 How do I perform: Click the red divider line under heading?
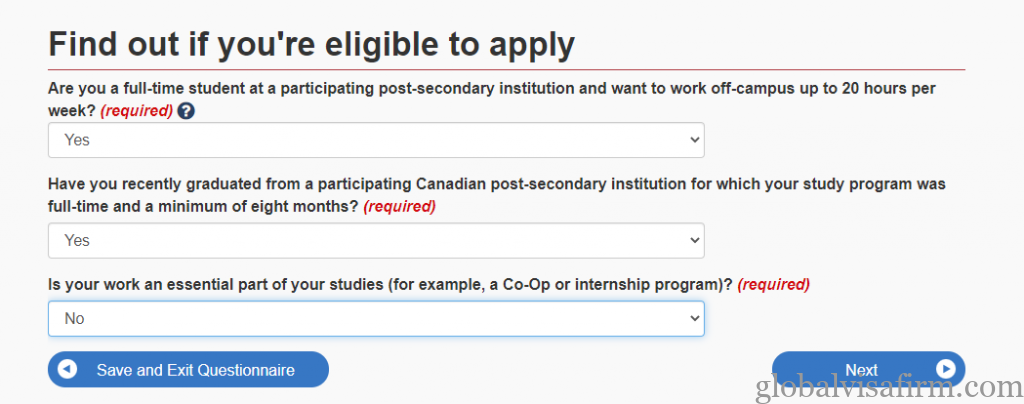click(506, 69)
